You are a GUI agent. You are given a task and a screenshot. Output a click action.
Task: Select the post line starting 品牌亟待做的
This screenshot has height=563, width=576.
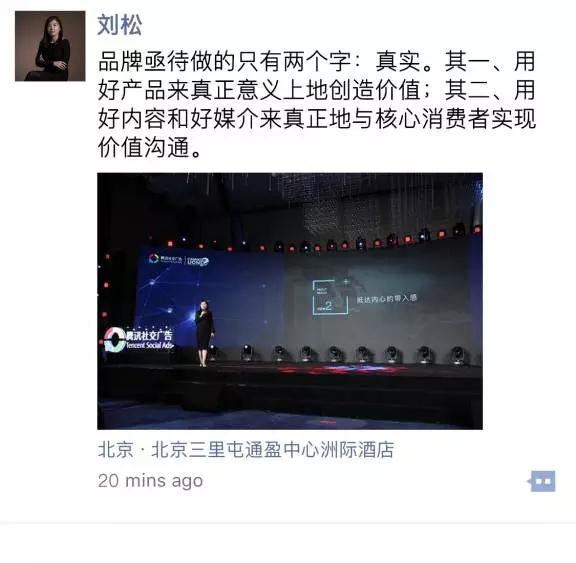click(316, 61)
